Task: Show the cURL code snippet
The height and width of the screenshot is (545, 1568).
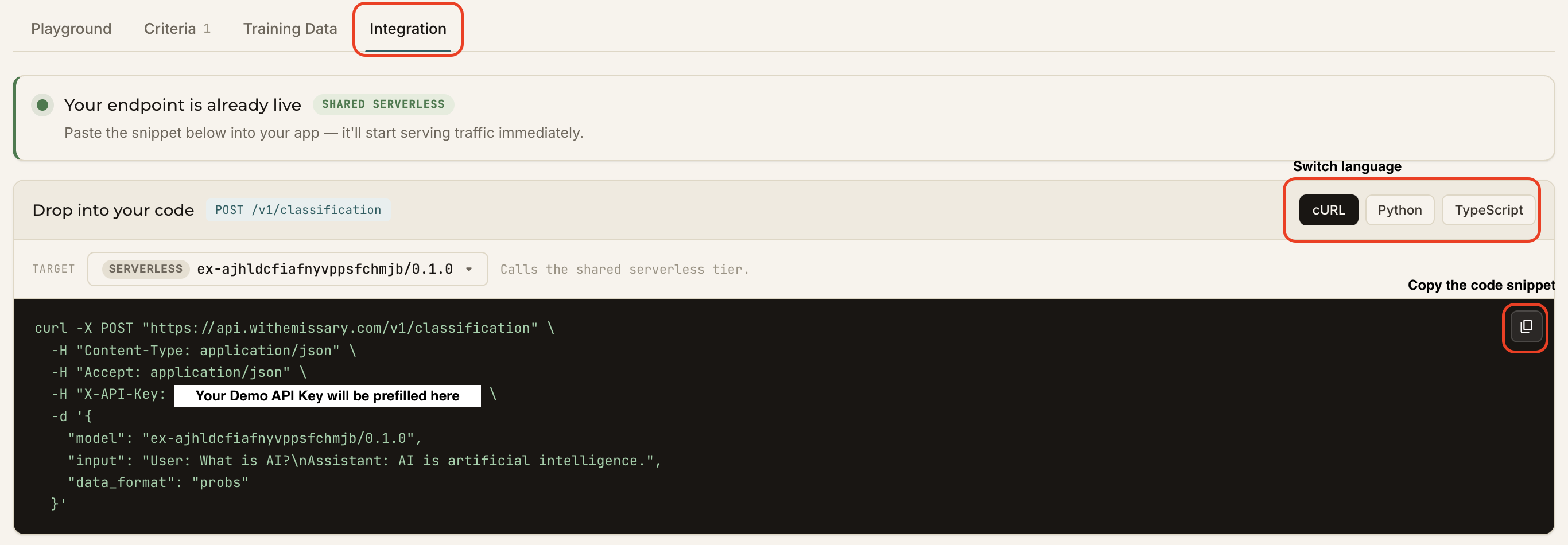Action: (1328, 210)
